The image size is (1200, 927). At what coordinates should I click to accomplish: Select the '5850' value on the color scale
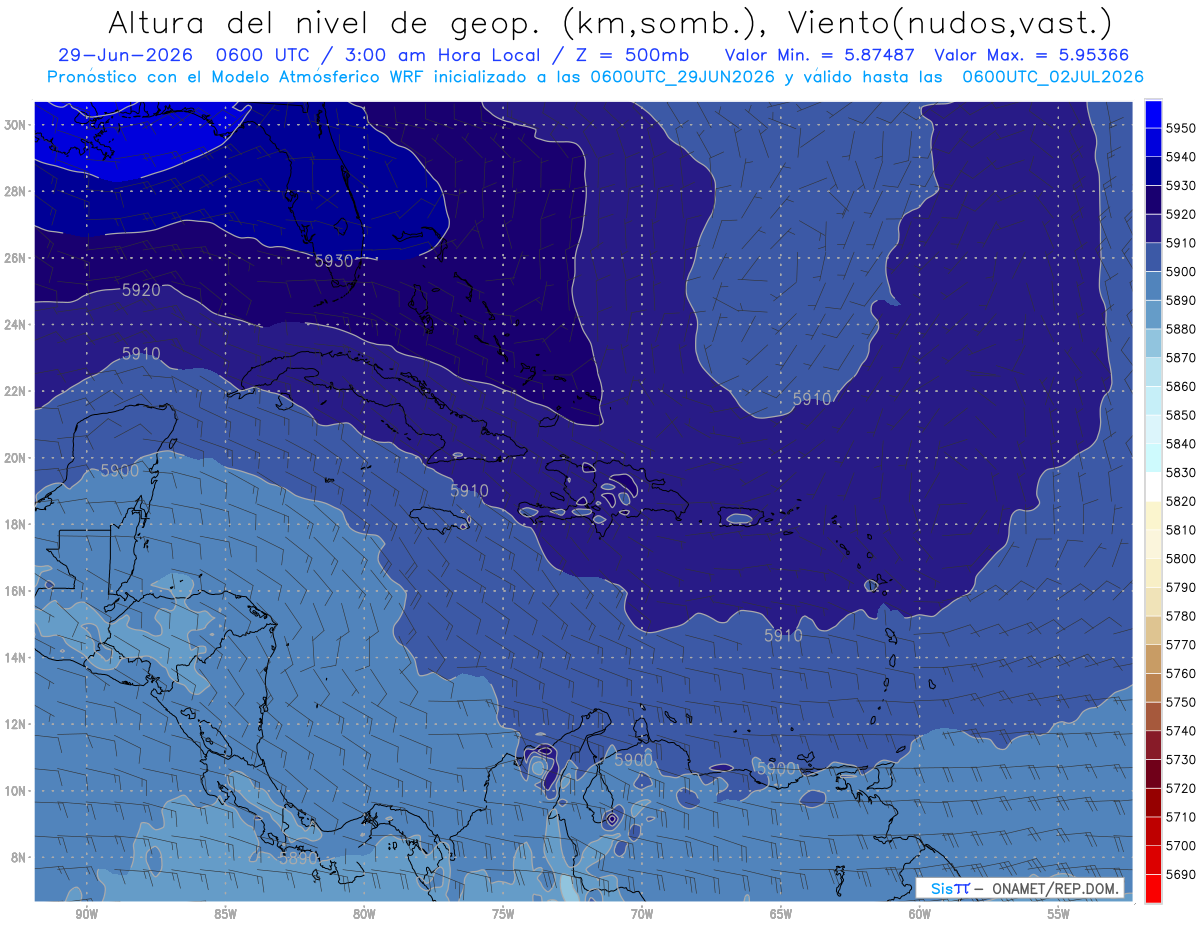click(1181, 414)
